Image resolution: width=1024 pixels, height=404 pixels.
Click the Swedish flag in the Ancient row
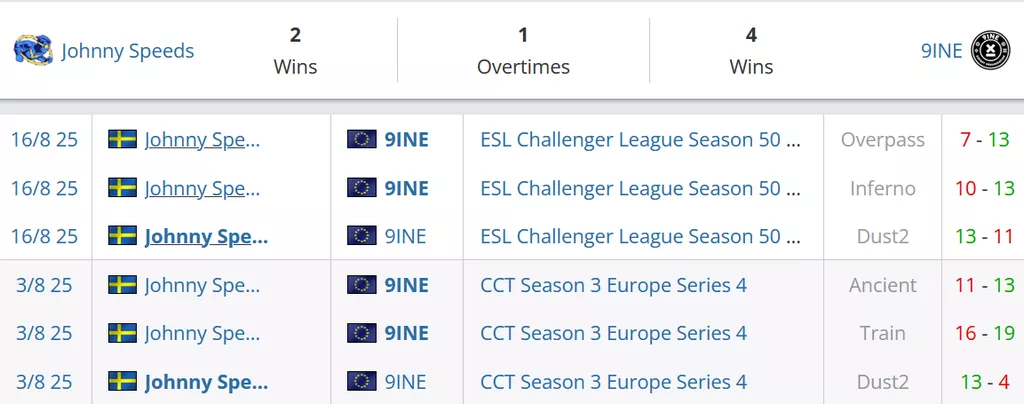[122, 285]
